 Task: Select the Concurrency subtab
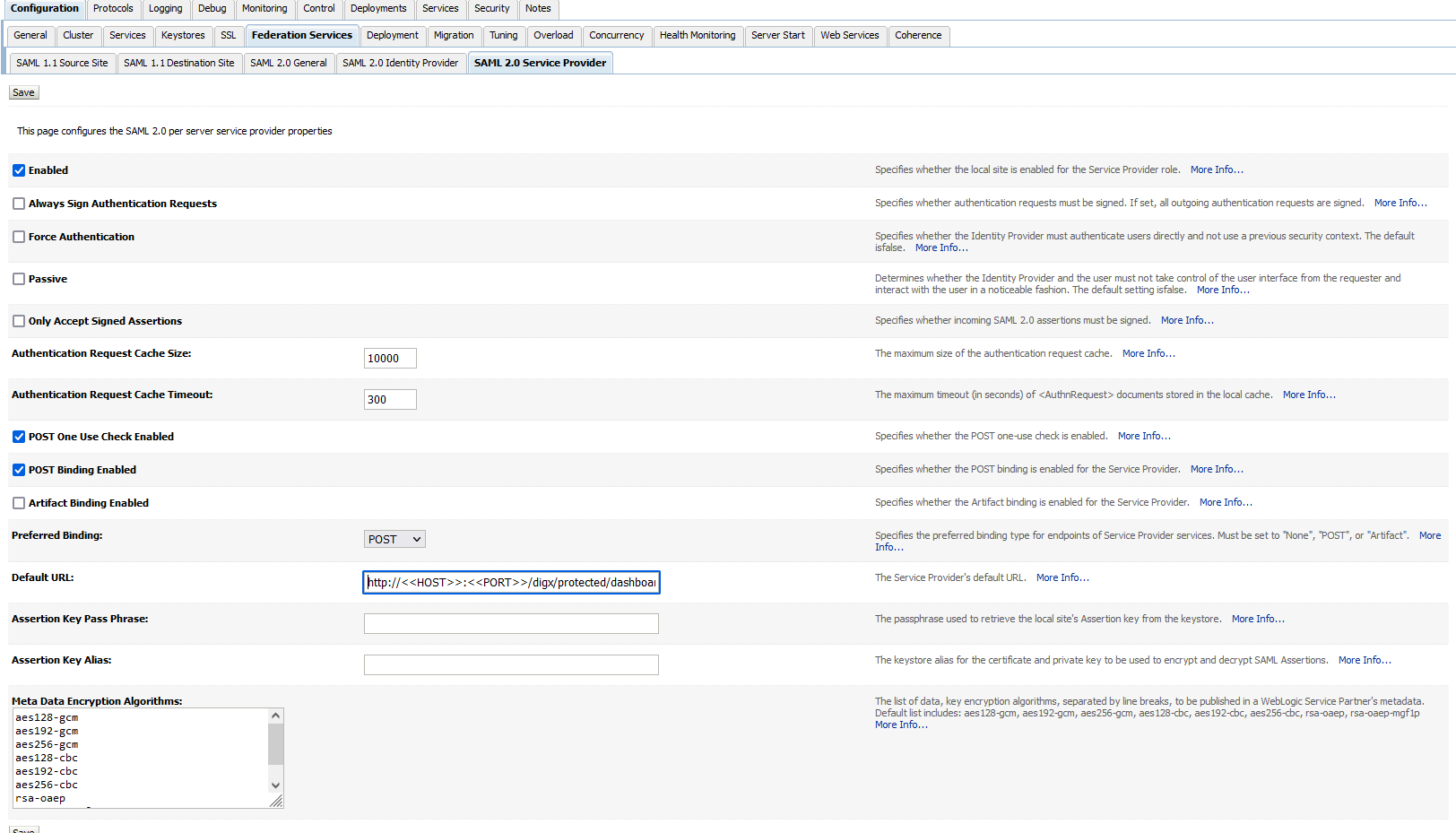coord(617,36)
